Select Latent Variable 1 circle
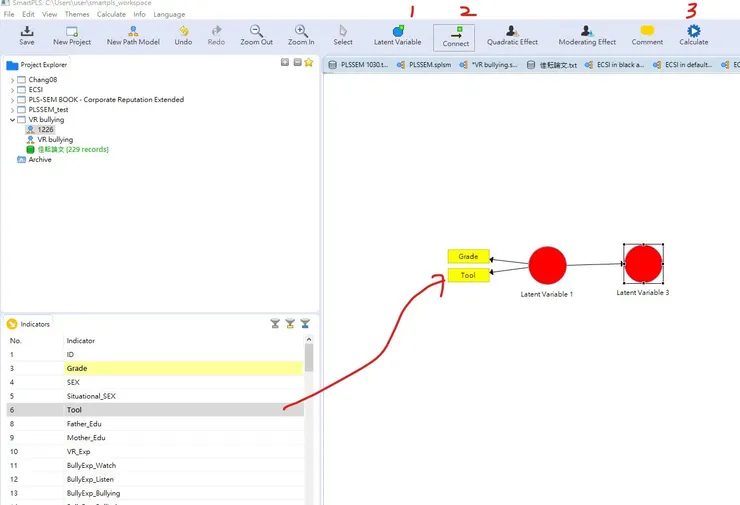 (x=547, y=265)
